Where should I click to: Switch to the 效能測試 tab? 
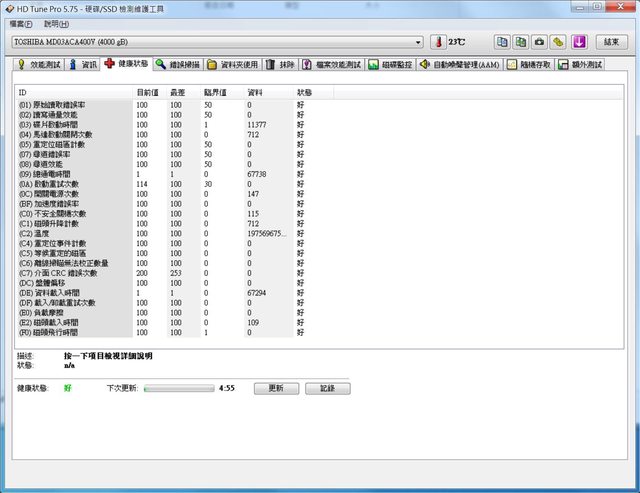pos(39,64)
